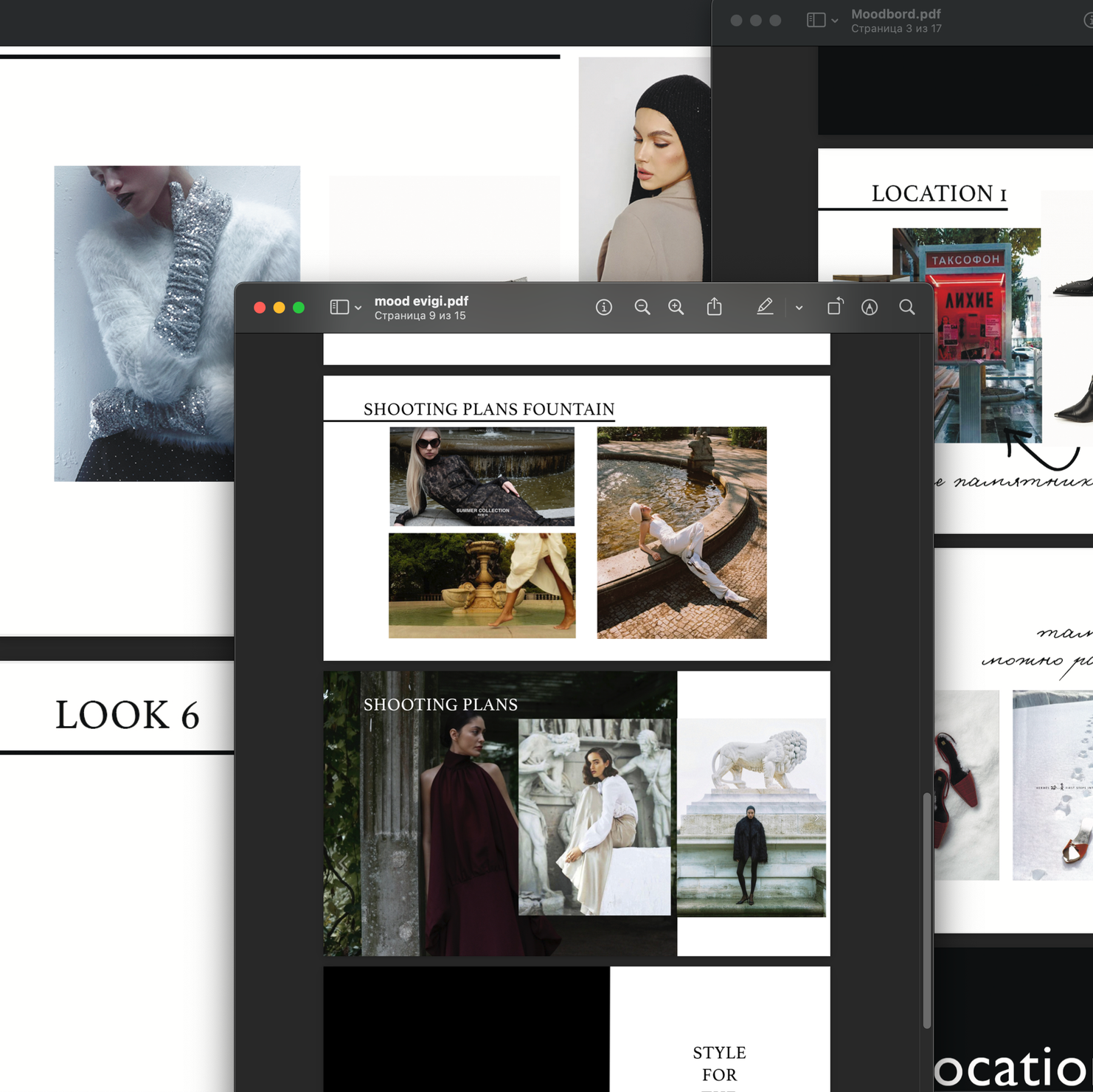Close mood evigi.pdf with red button
The image size is (1093, 1092).
[x=260, y=308]
